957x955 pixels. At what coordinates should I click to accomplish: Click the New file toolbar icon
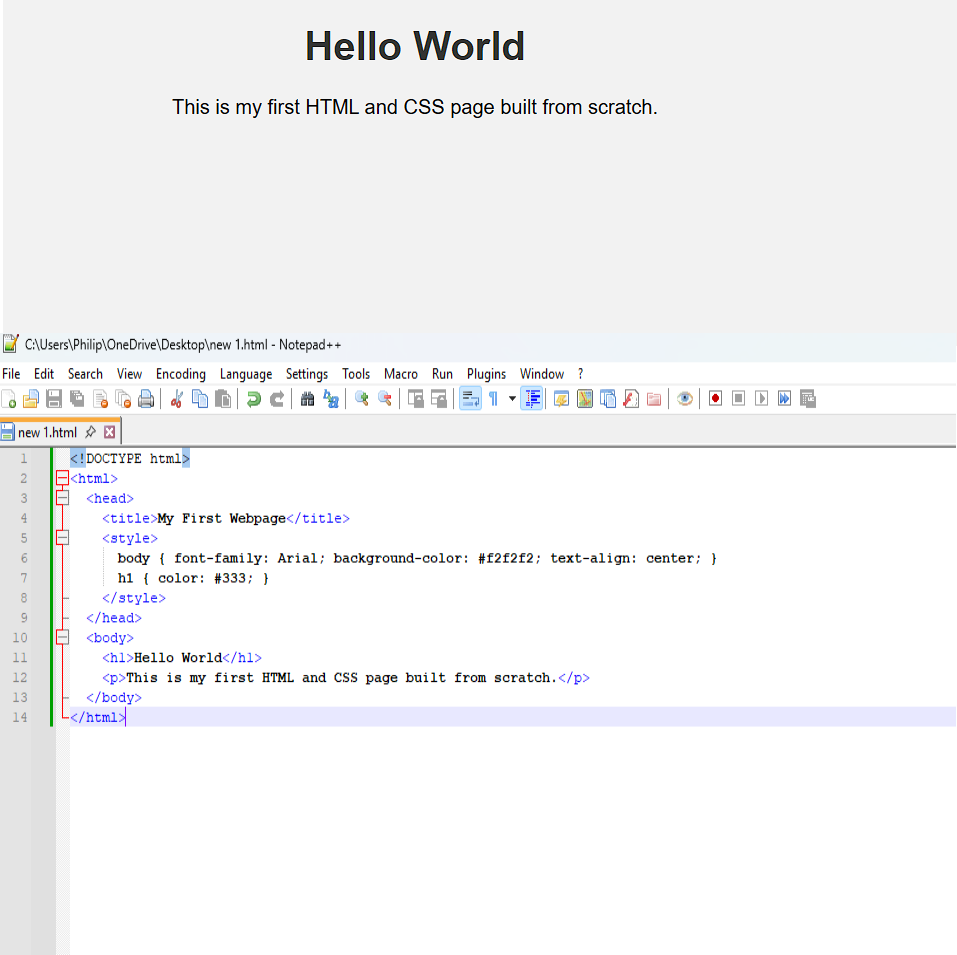pyautogui.click(x=8, y=399)
